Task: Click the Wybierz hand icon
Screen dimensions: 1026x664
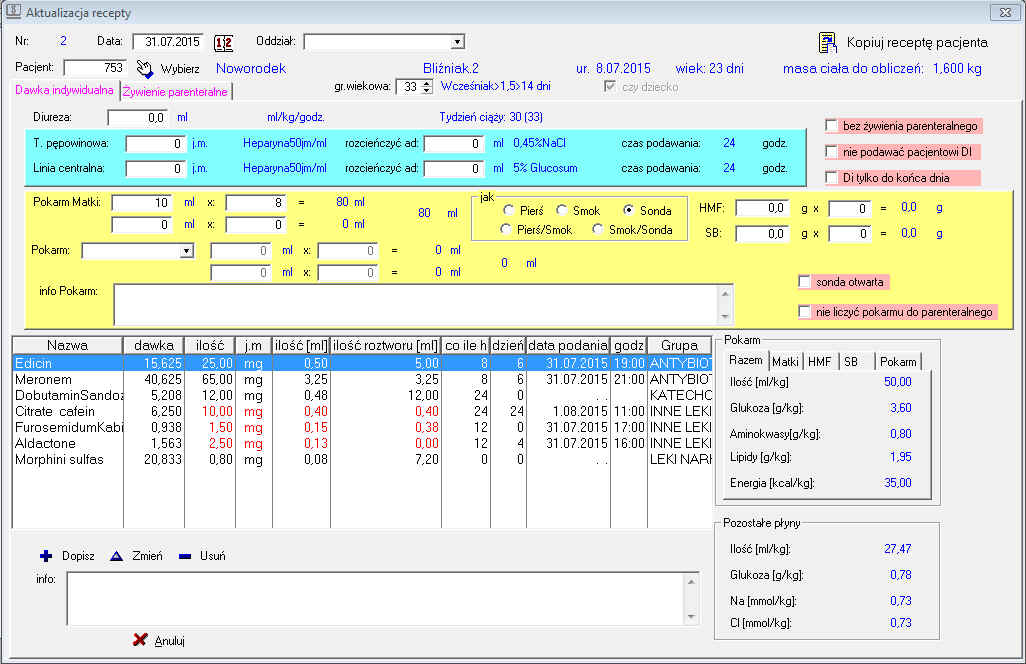Action: [x=145, y=68]
